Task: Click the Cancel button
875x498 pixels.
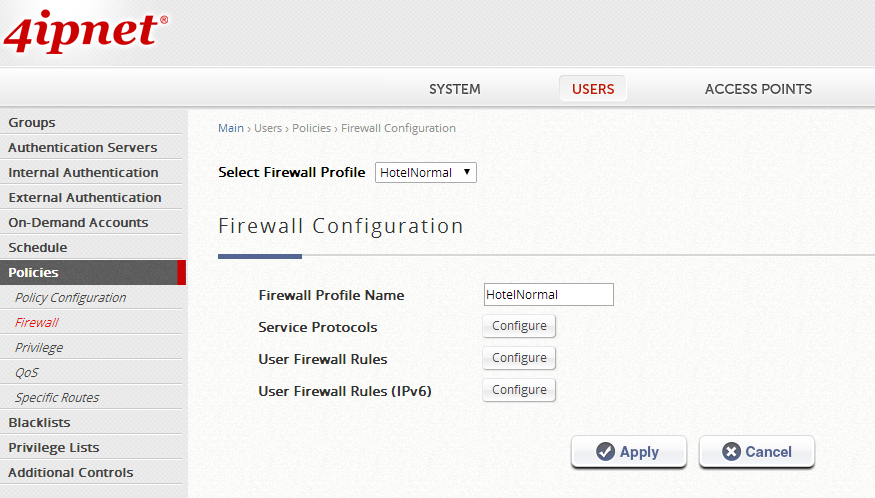Action: pos(756,452)
